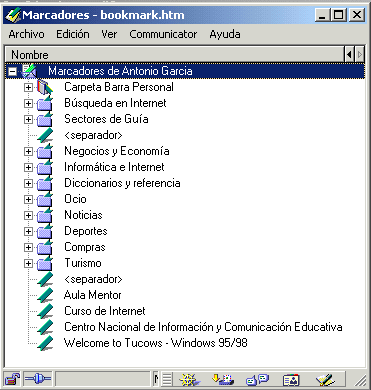The width and height of the screenshot is (371, 390).
Task: Expand Informática e Internet folder
Action: click(28, 167)
